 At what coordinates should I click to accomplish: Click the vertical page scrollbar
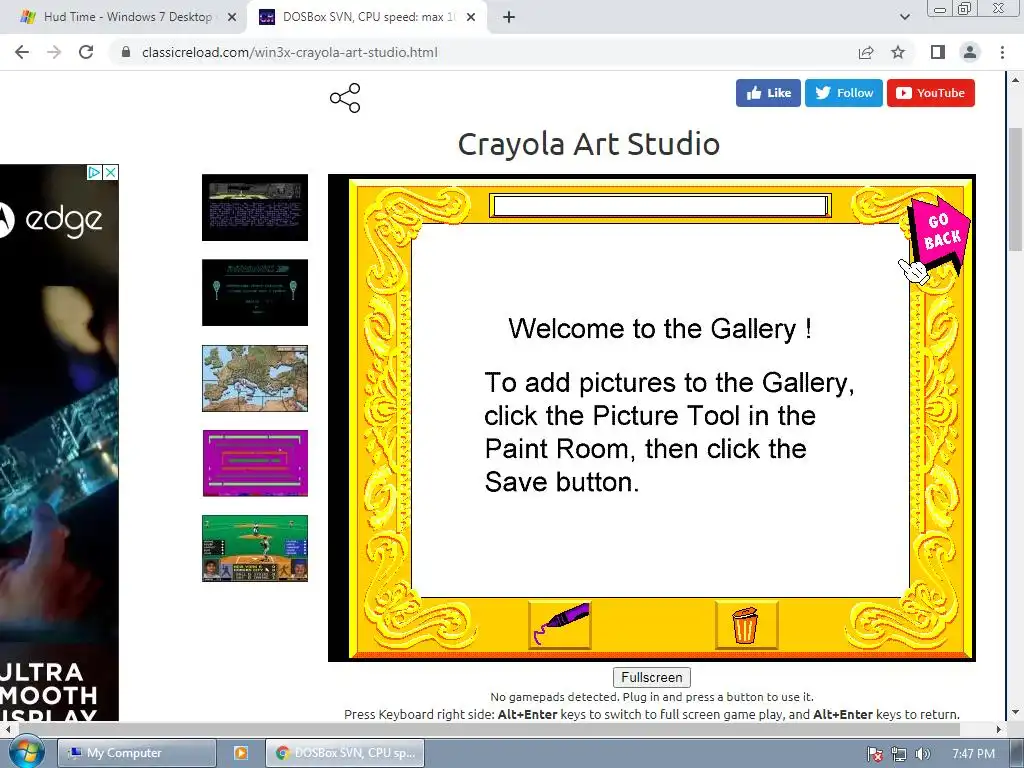[x=1015, y=189]
